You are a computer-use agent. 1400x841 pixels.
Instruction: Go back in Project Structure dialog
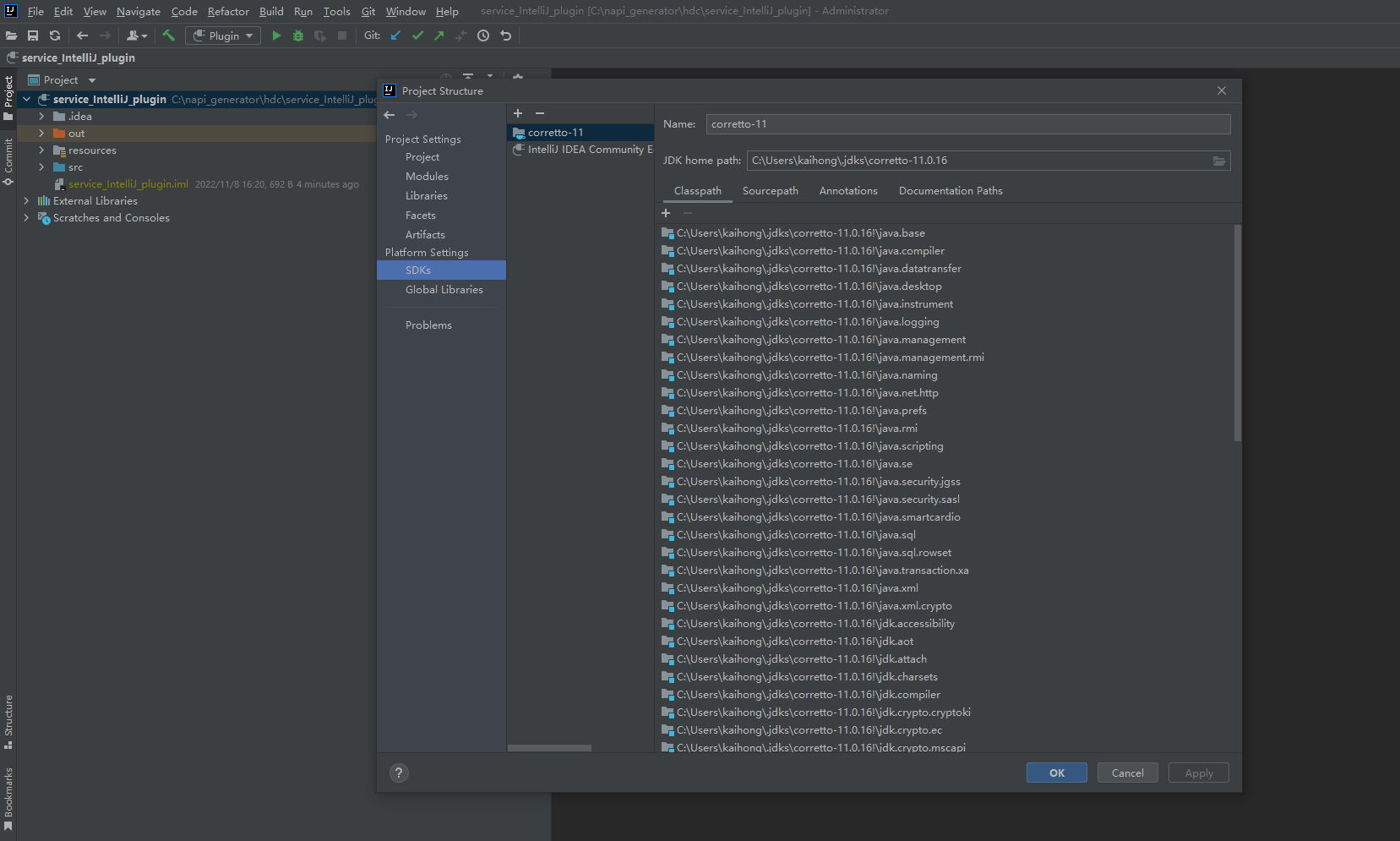[x=389, y=115]
